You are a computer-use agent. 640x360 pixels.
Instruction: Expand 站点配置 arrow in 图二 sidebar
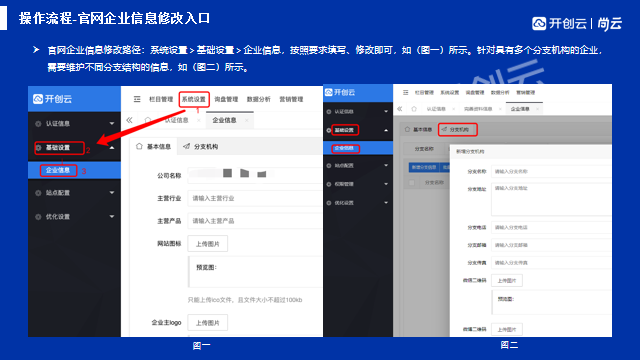point(386,165)
